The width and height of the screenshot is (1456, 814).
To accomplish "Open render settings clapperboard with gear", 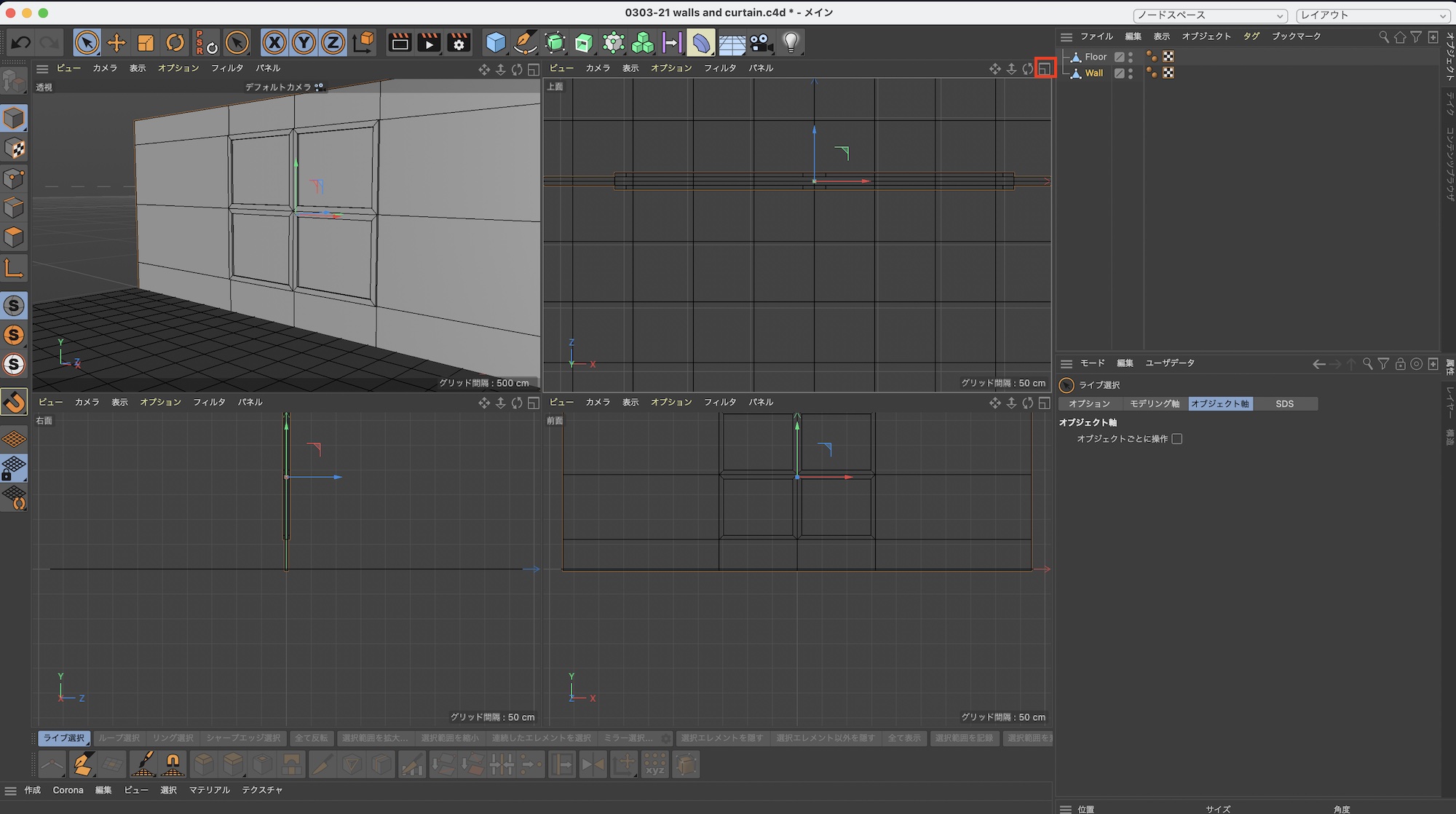I will click(459, 43).
